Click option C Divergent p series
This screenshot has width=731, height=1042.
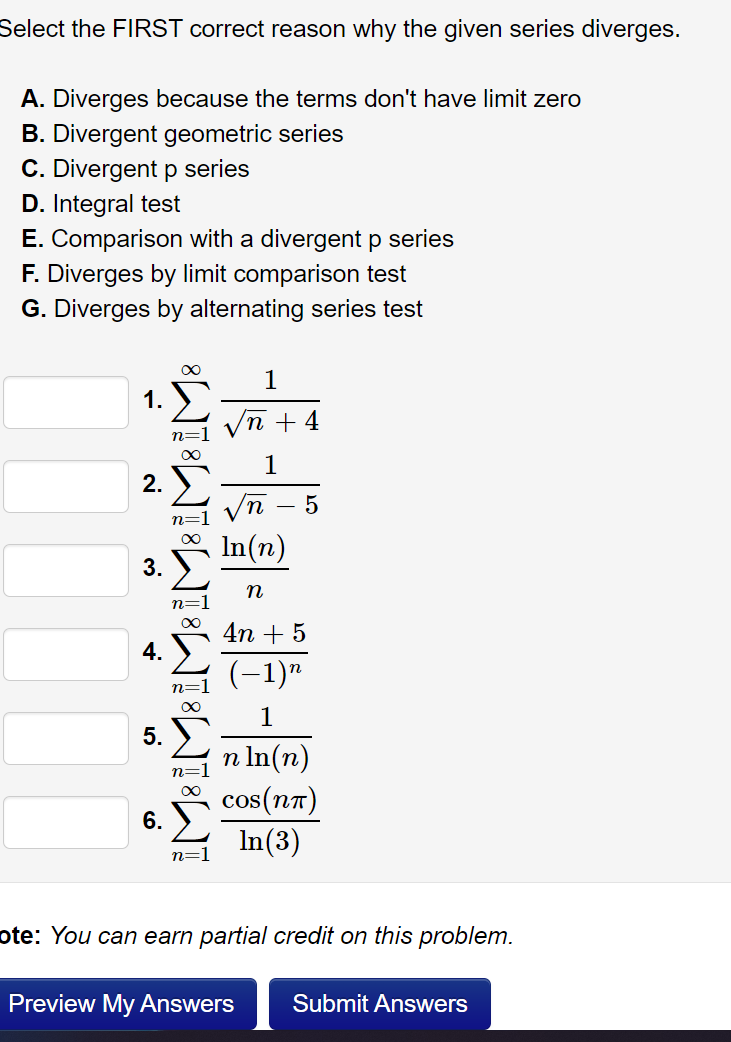(135, 169)
